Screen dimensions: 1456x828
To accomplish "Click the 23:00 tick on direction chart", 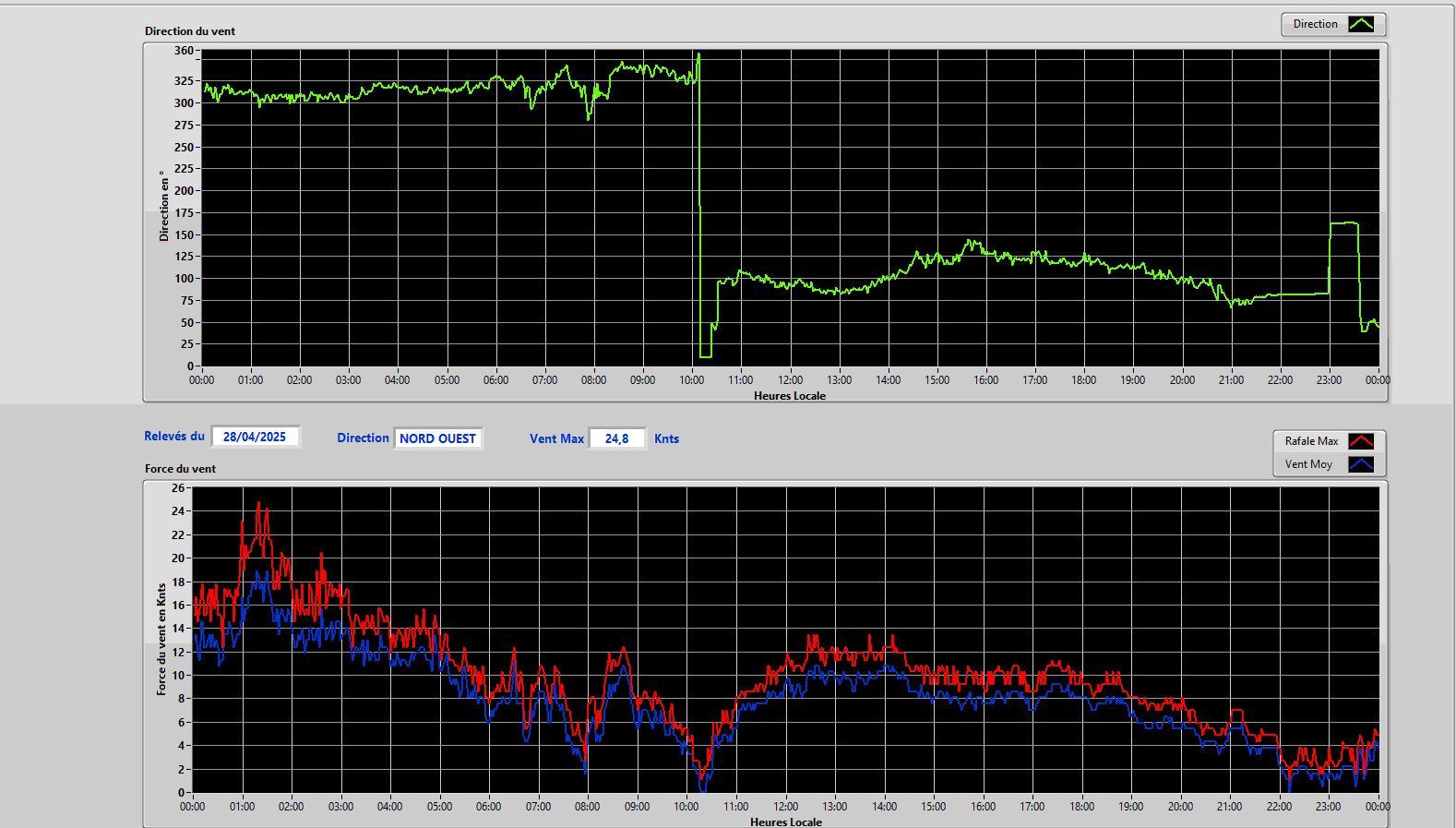I will pyautogui.click(x=1329, y=380).
